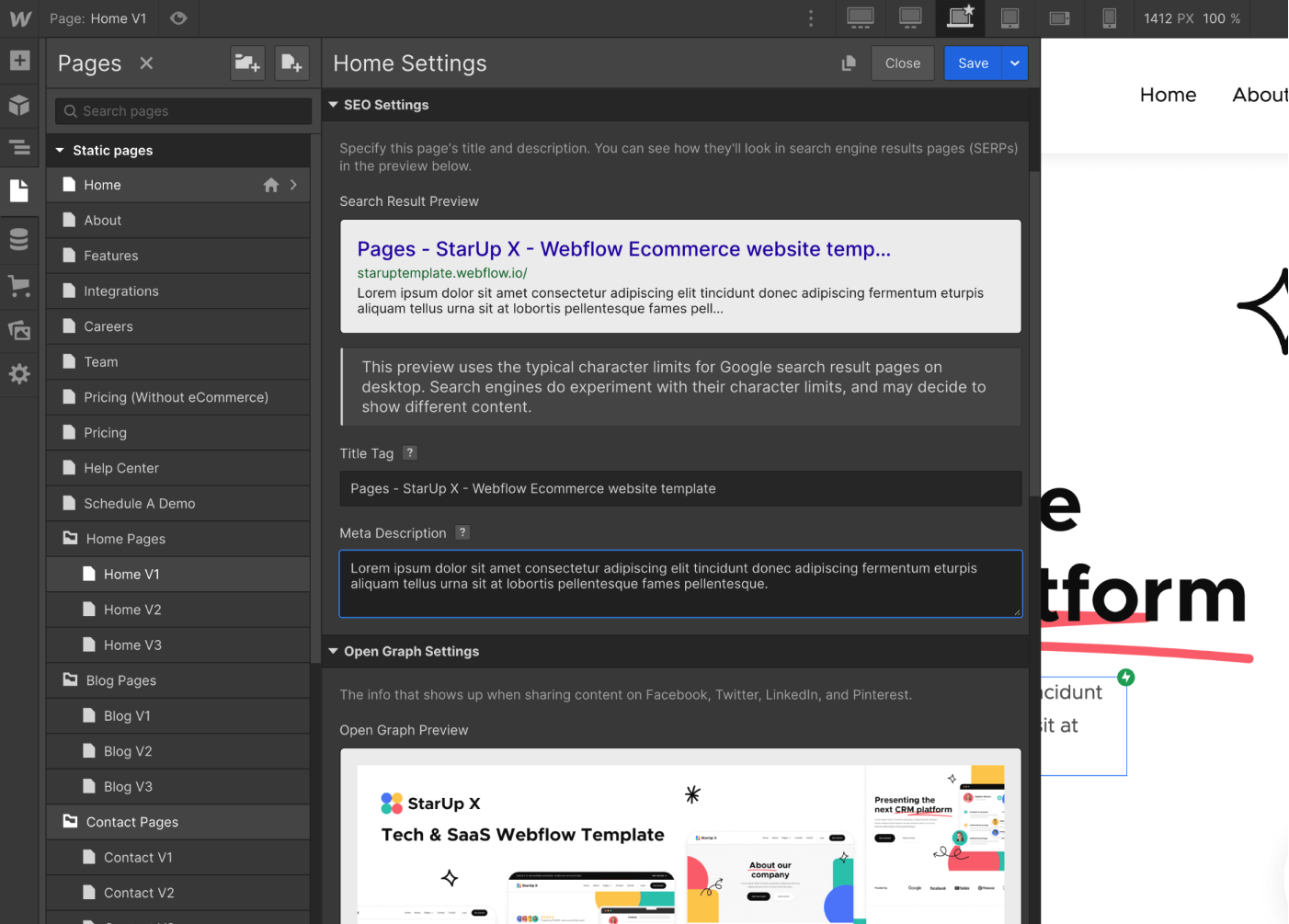Create a new page folder
The height and width of the screenshot is (924, 1289).
pyautogui.click(x=247, y=63)
